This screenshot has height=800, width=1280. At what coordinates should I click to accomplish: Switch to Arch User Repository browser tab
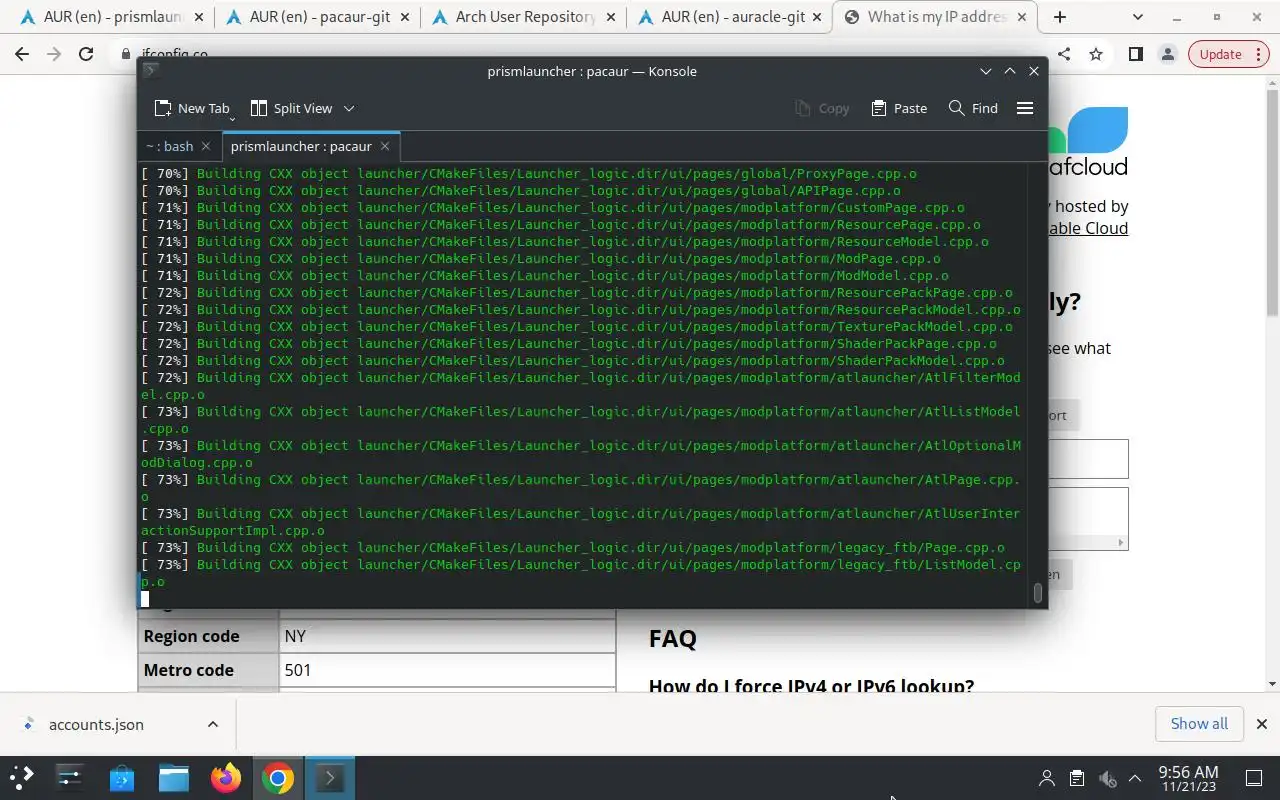[524, 17]
